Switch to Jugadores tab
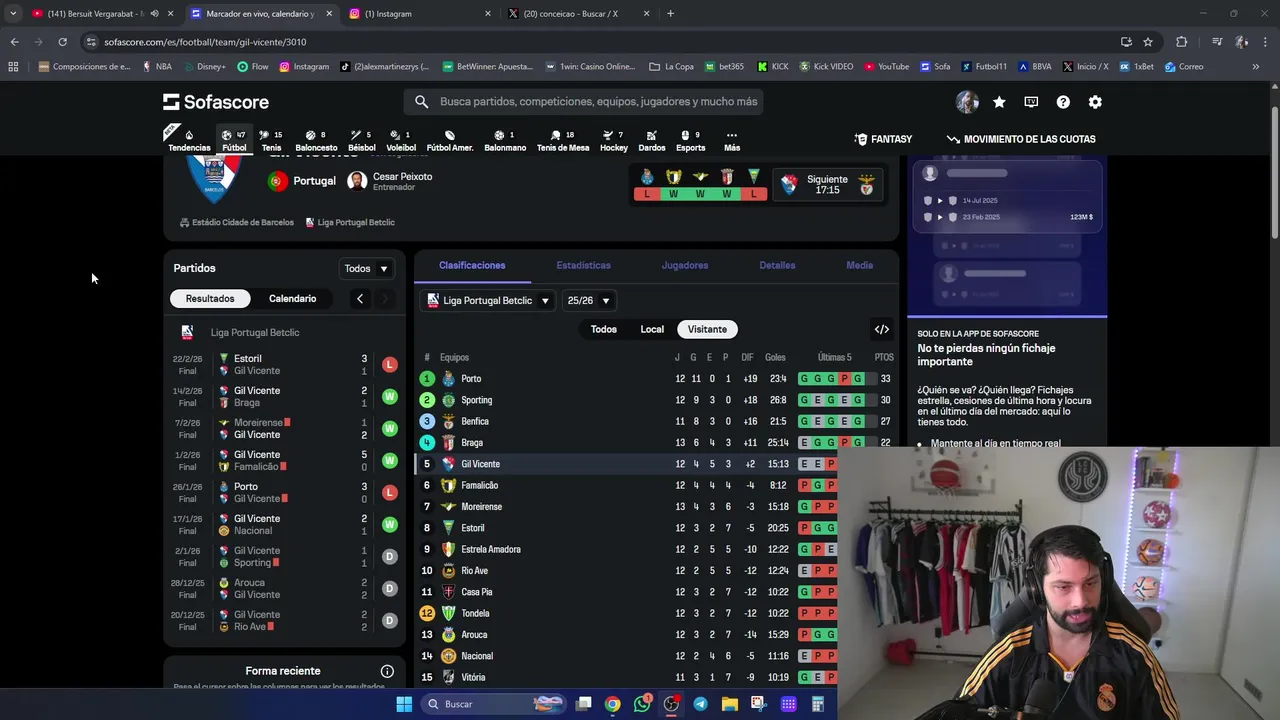The width and height of the screenshot is (1280, 720). pyautogui.click(x=685, y=265)
